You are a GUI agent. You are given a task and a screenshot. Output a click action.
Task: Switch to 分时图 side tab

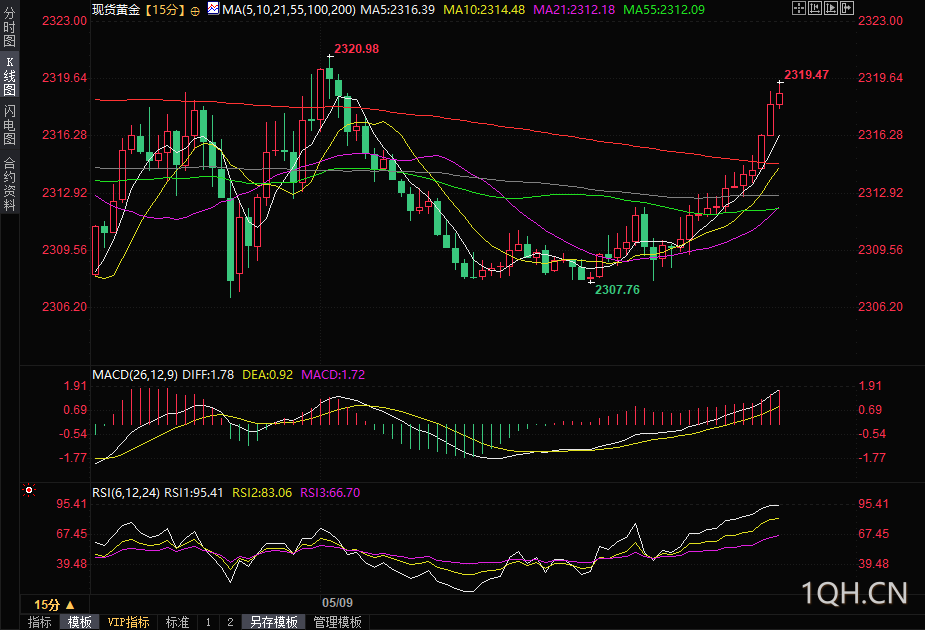(x=9, y=25)
